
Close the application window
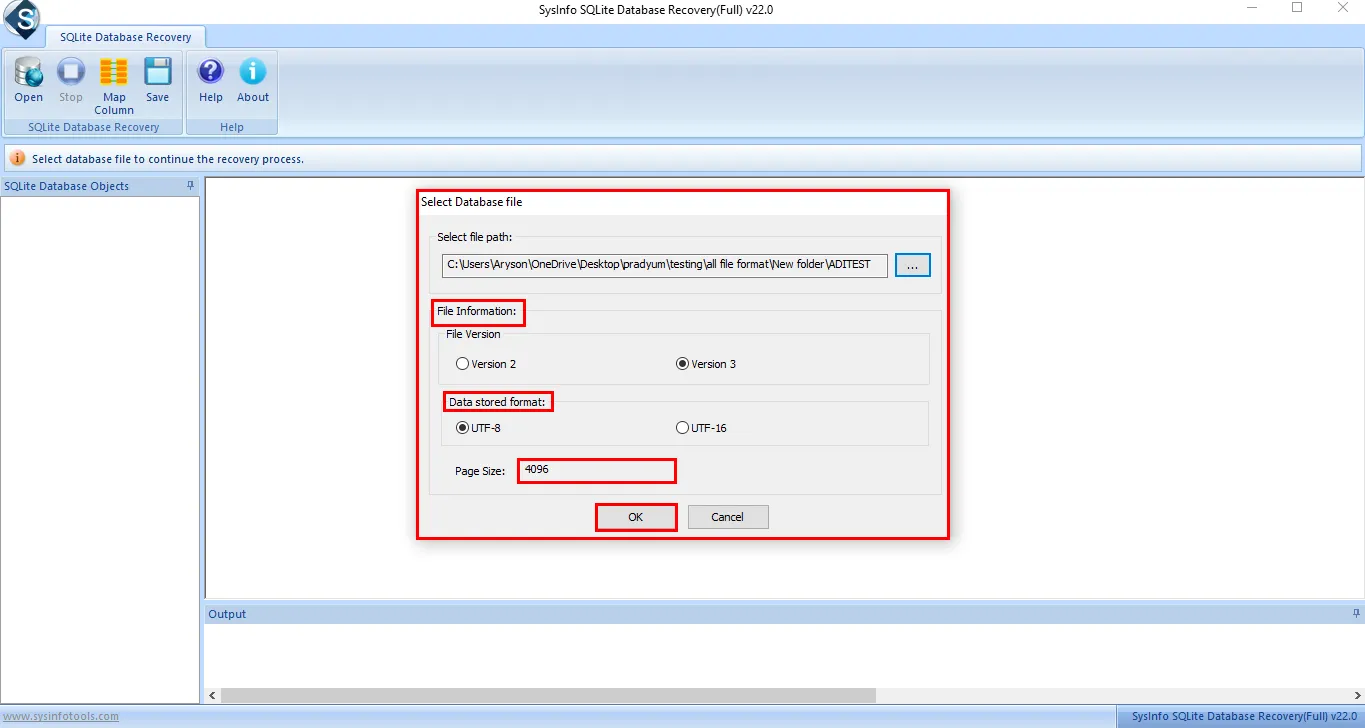[x=1343, y=8]
